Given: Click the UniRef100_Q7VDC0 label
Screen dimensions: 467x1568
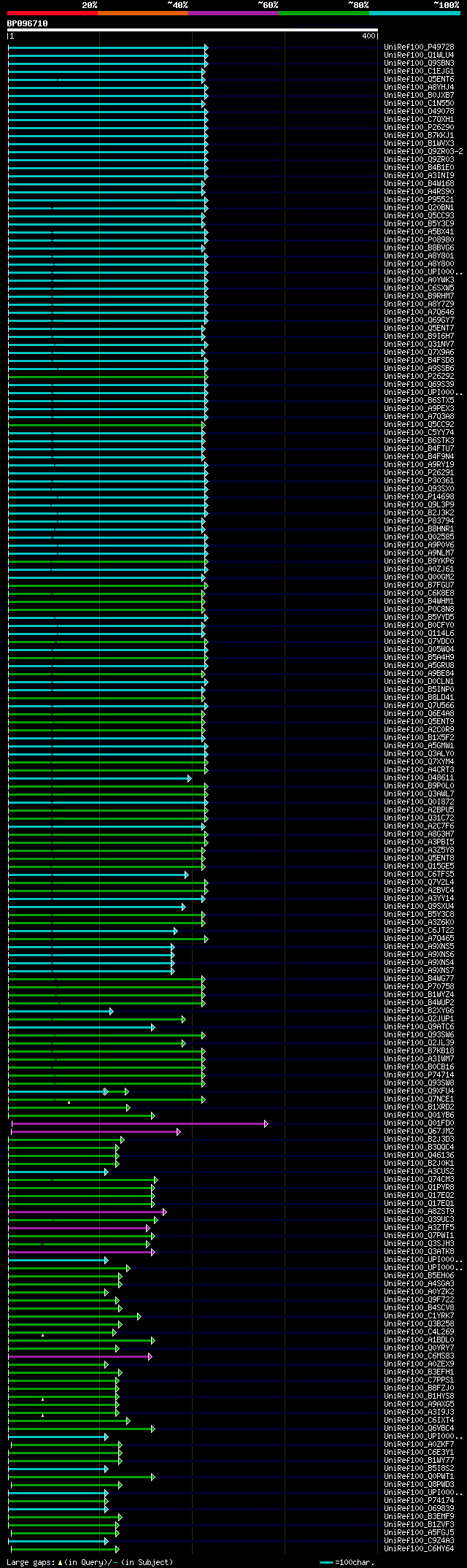Looking at the screenshot, I should point(419,641).
